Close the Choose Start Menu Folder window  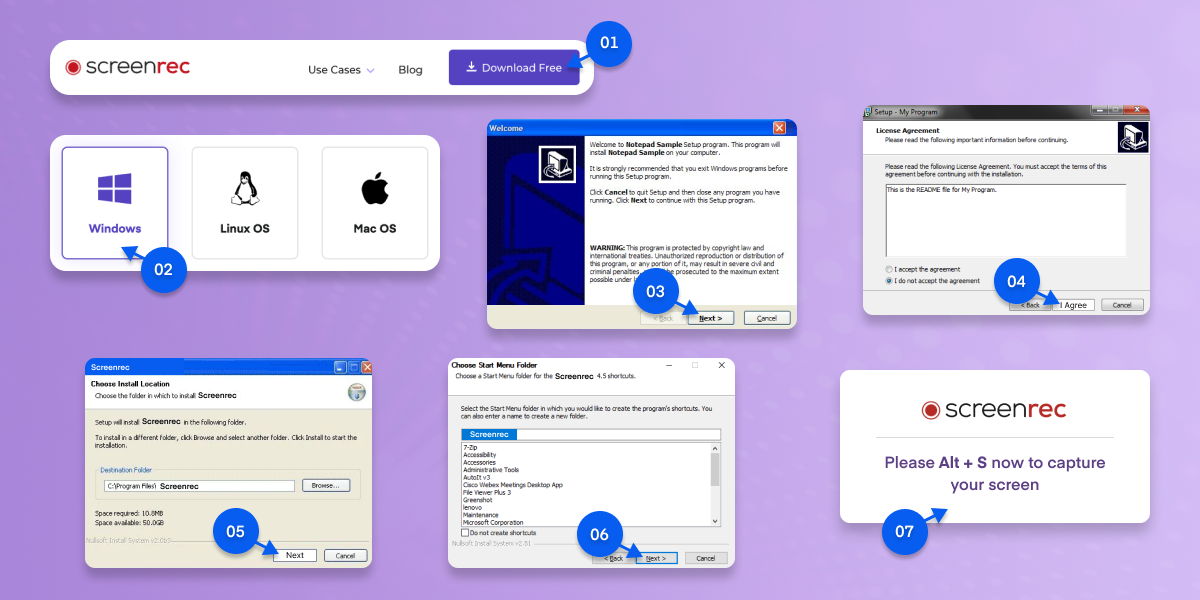coord(720,365)
